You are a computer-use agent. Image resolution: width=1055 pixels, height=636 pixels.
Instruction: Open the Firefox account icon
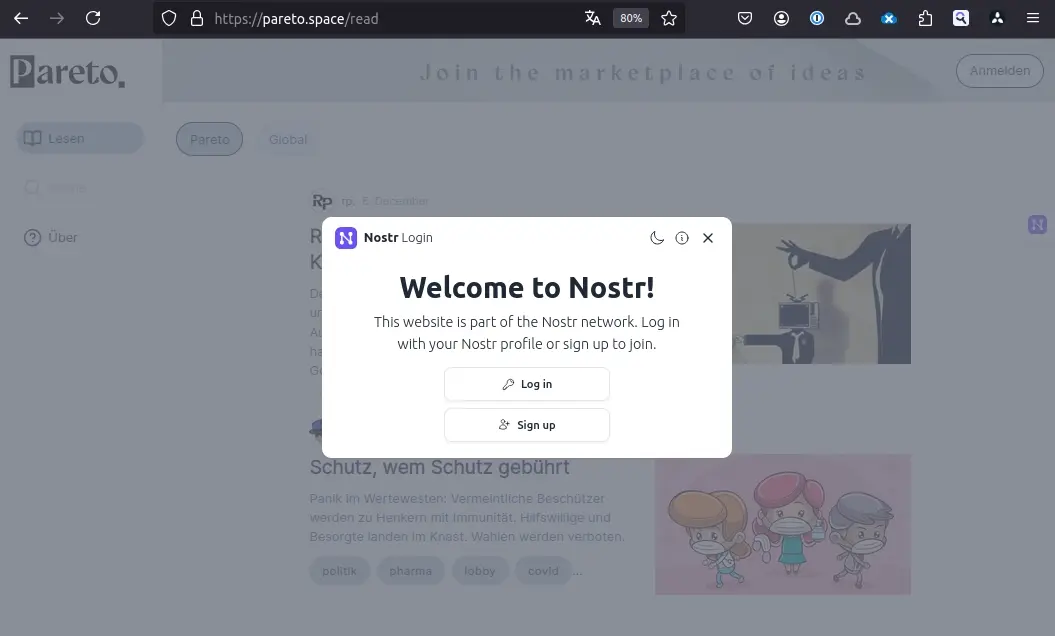781,18
